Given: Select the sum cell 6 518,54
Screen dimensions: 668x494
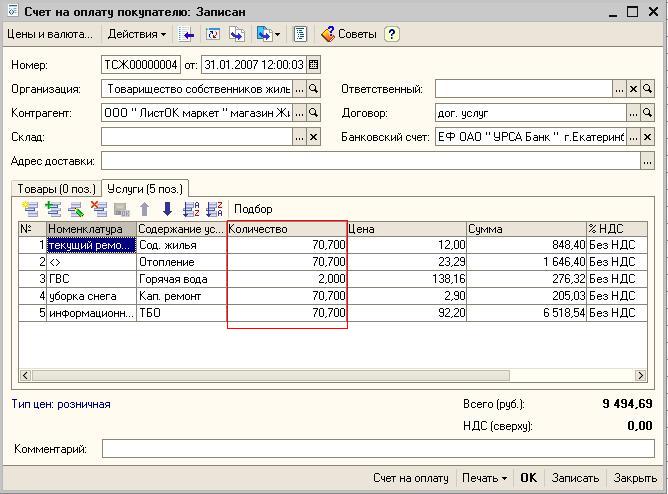Looking at the screenshot, I should pos(527,313).
